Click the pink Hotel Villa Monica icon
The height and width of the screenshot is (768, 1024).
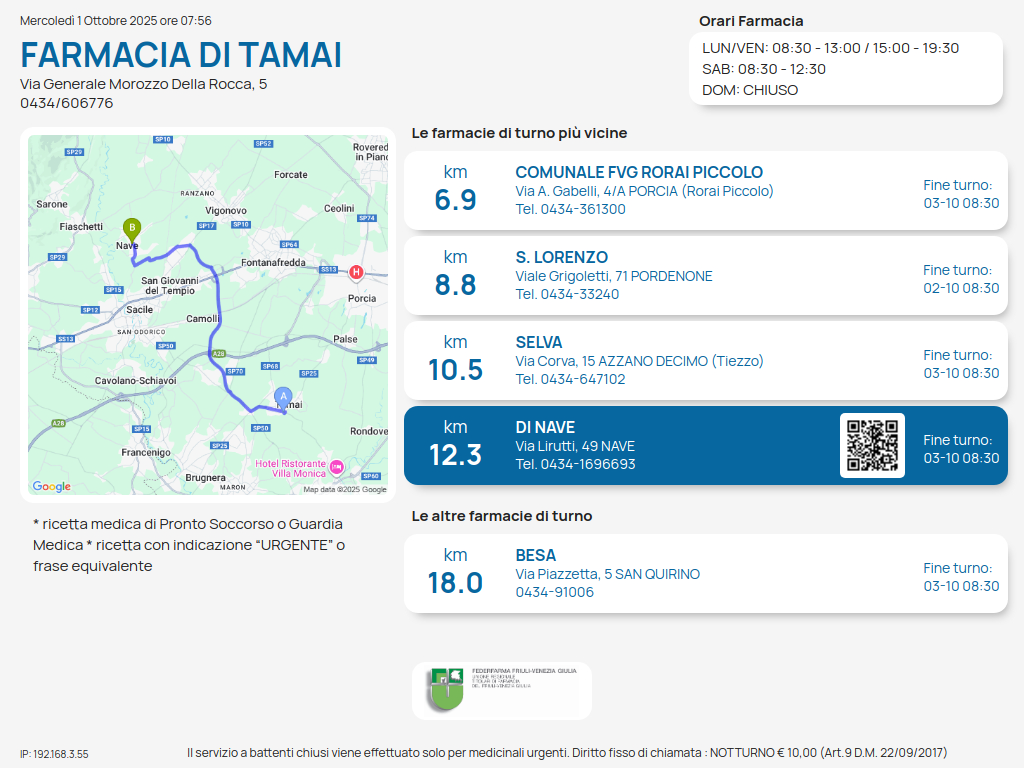(337, 466)
